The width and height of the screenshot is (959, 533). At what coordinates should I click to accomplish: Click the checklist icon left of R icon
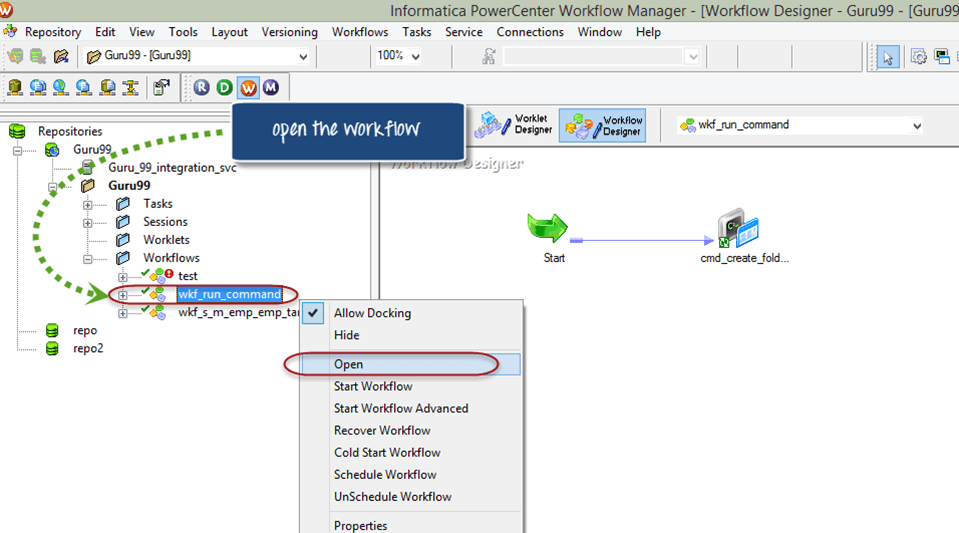161,88
